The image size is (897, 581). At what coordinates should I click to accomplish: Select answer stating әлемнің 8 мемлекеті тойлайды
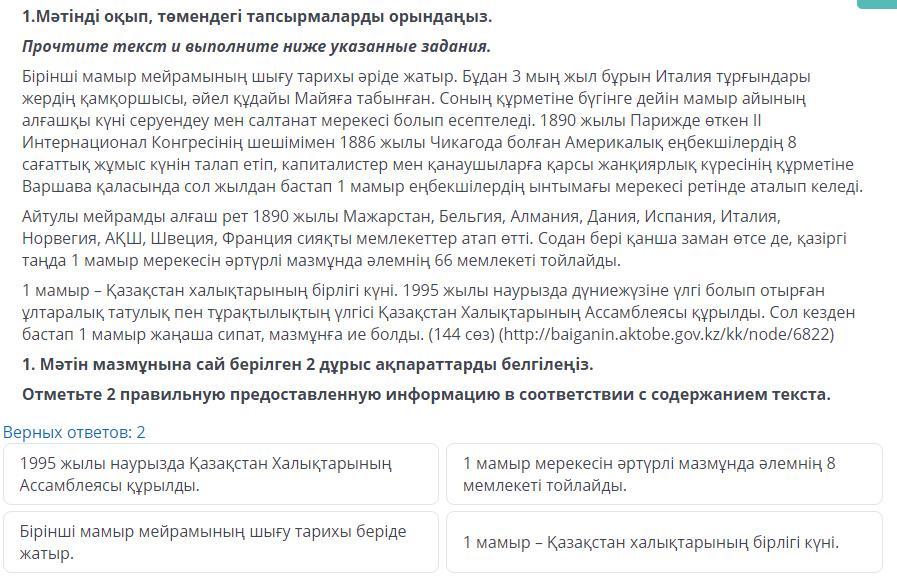tap(664, 475)
